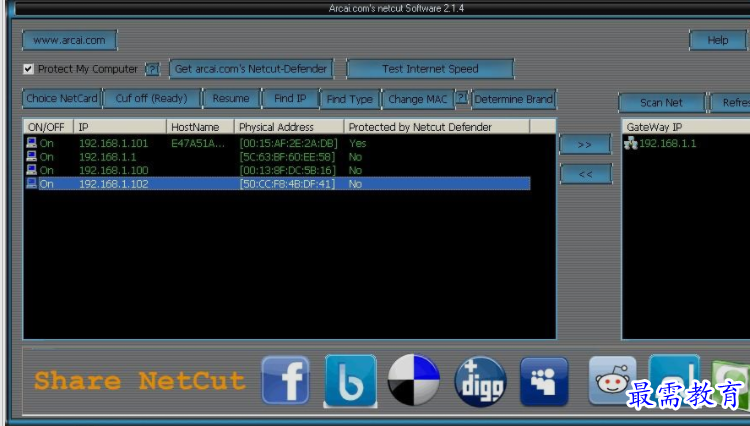Image resolution: width=750 pixels, height=426 pixels.
Task: Toggle Protect My Computer checkbox
Action: tap(28, 69)
